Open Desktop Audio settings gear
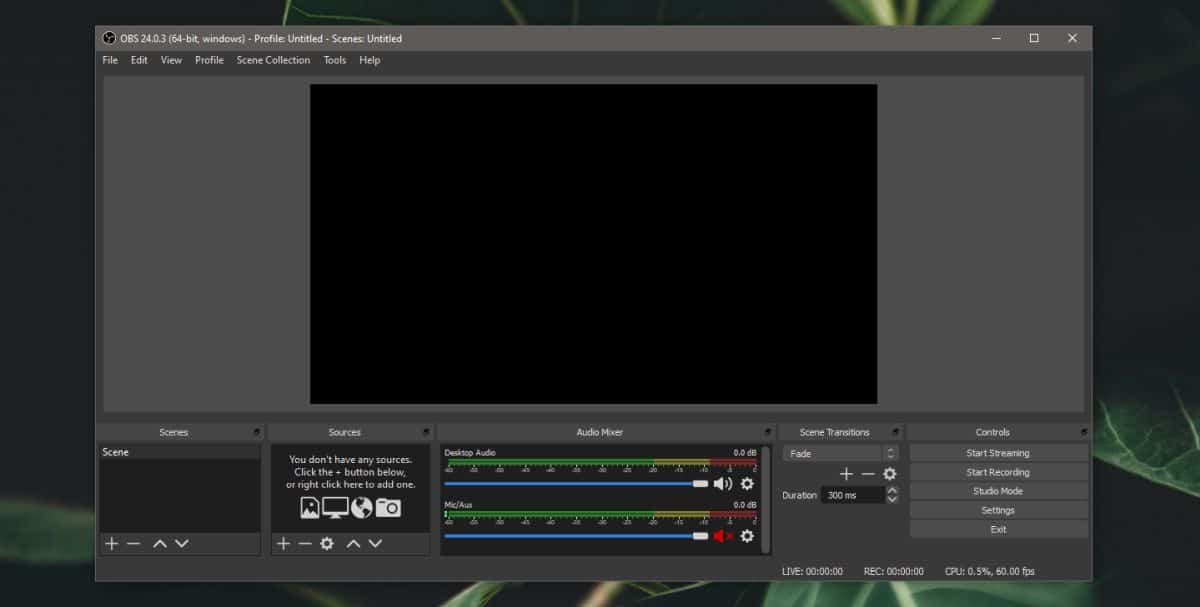Image resolution: width=1200 pixels, height=607 pixels. click(x=747, y=484)
